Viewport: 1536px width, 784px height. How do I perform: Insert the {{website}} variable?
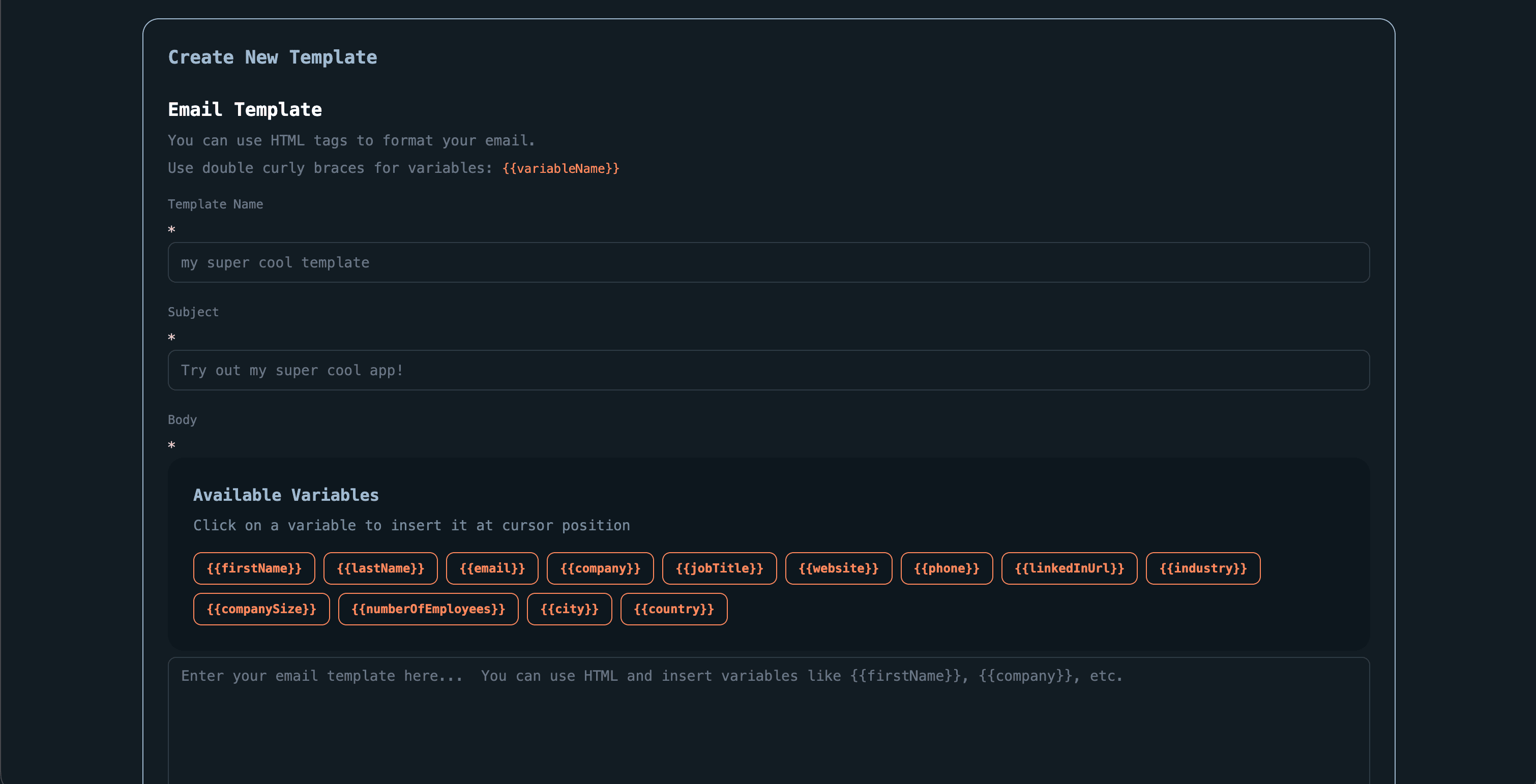838,568
